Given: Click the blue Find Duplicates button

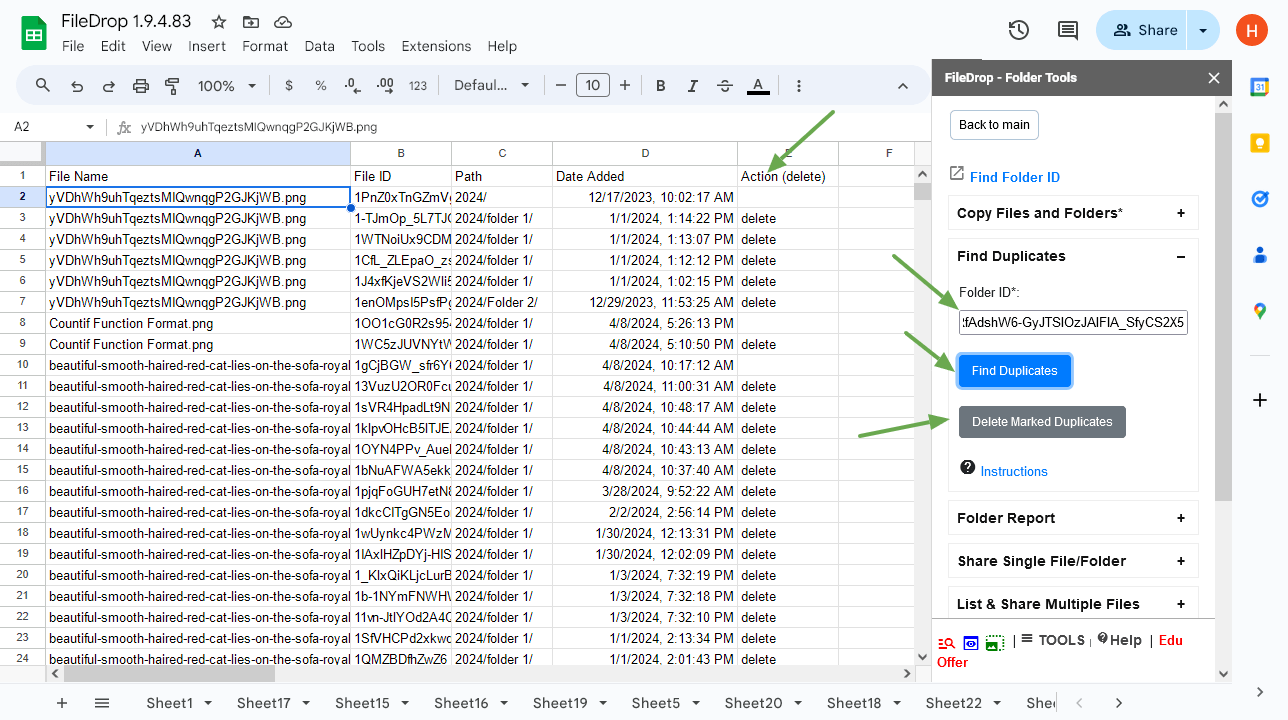Looking at the screenshot, I should coord(1015,371).
